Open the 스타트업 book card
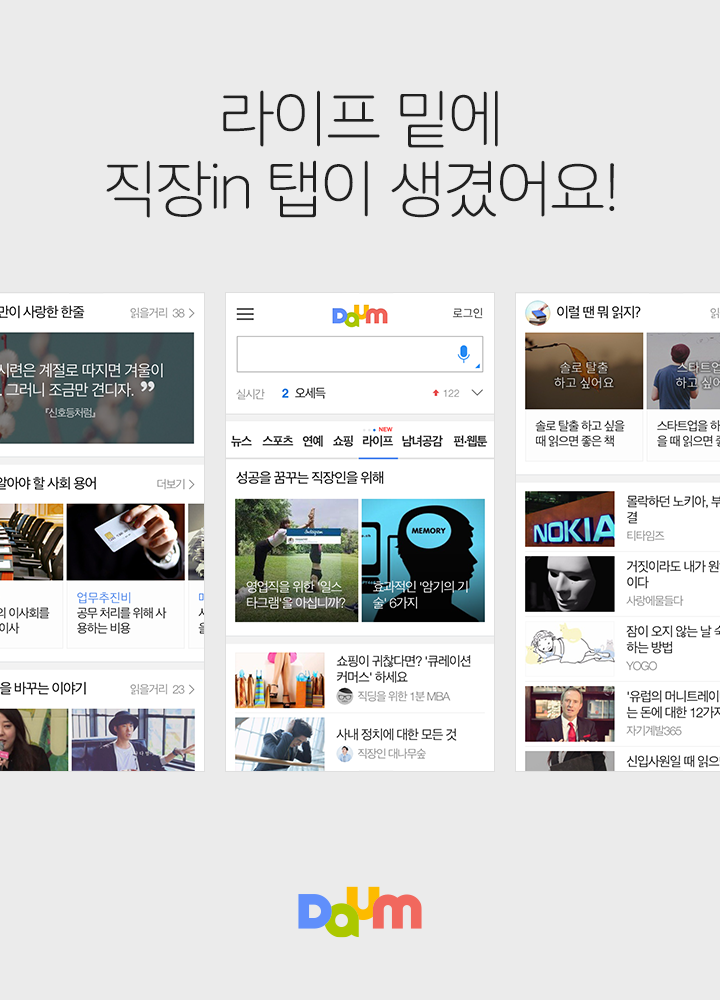 point(683,396)
